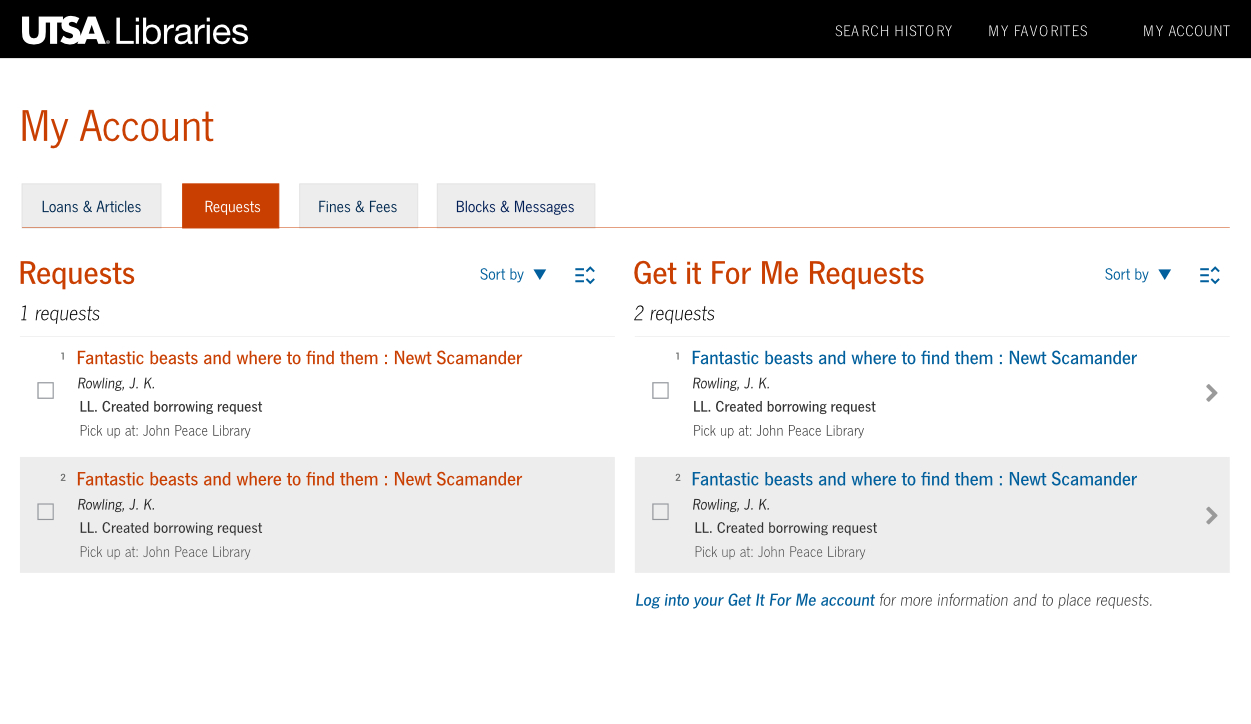Image resolution: width=1251 pixels, height=724 pixels.
Task: Check the first Get it For Me request checkbox
Action: tap(660, 390)
